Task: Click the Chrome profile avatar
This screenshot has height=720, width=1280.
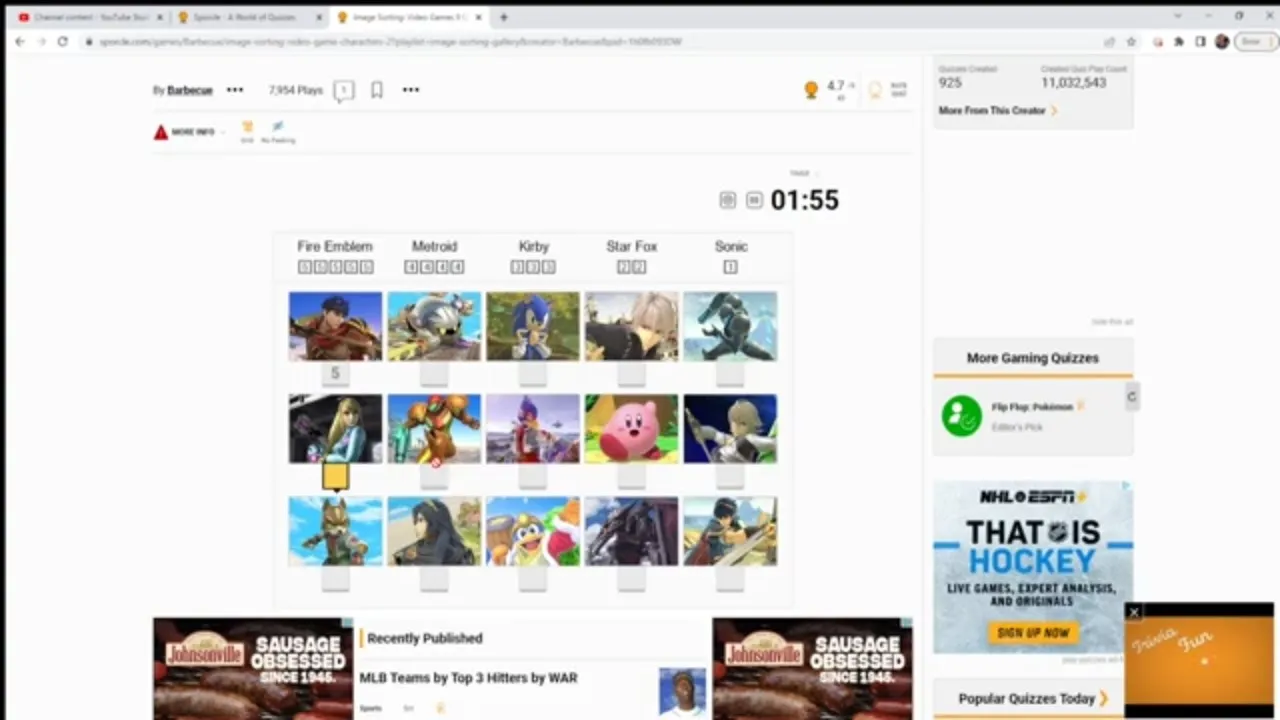Action: [1222, 41]
